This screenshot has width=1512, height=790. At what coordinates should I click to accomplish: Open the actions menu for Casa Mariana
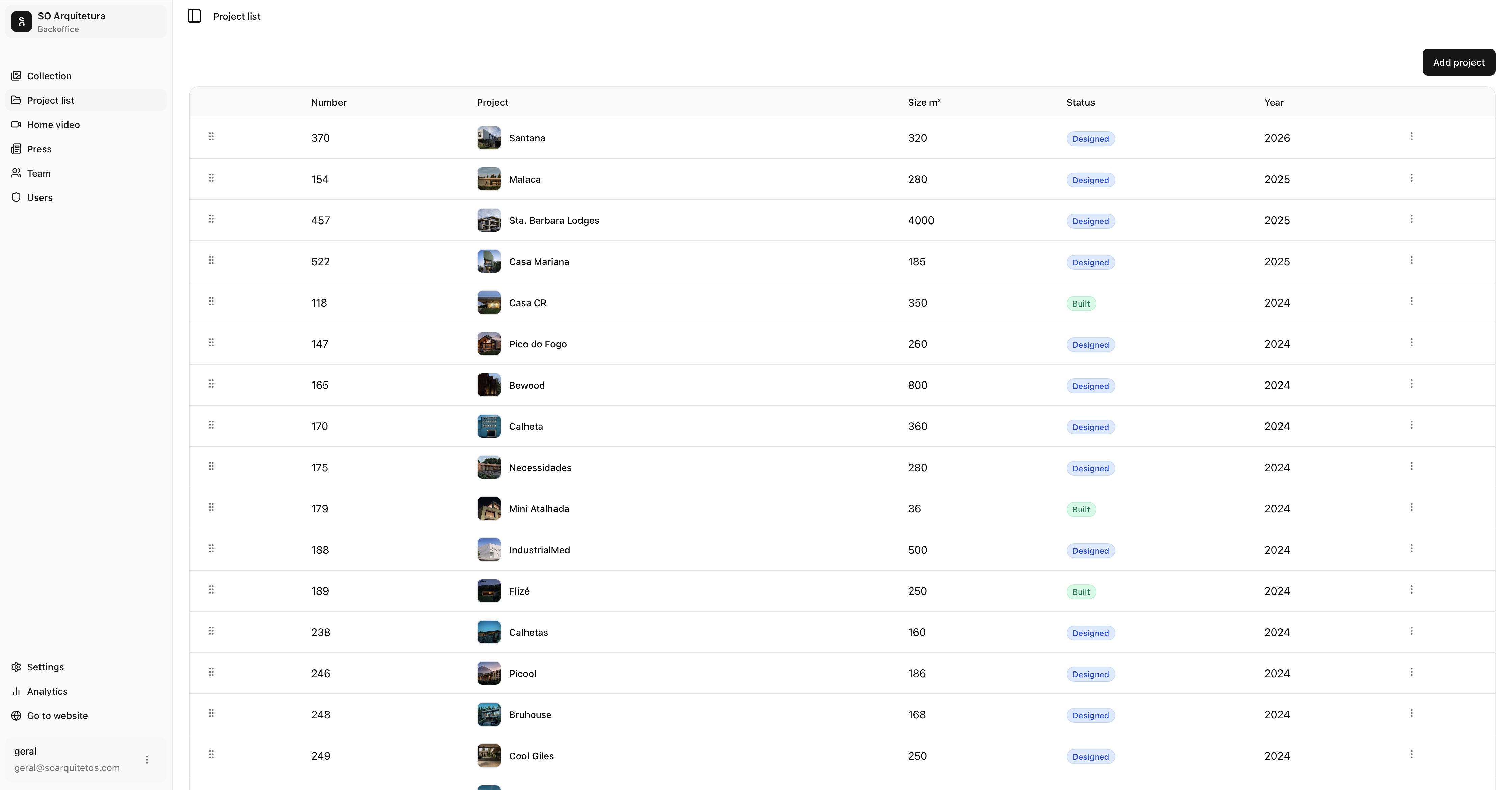click(1412, 260)
